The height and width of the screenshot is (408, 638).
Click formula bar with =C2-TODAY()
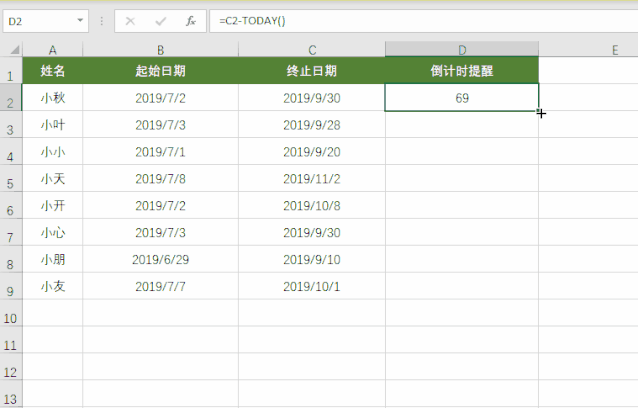[x=424, y=21]
